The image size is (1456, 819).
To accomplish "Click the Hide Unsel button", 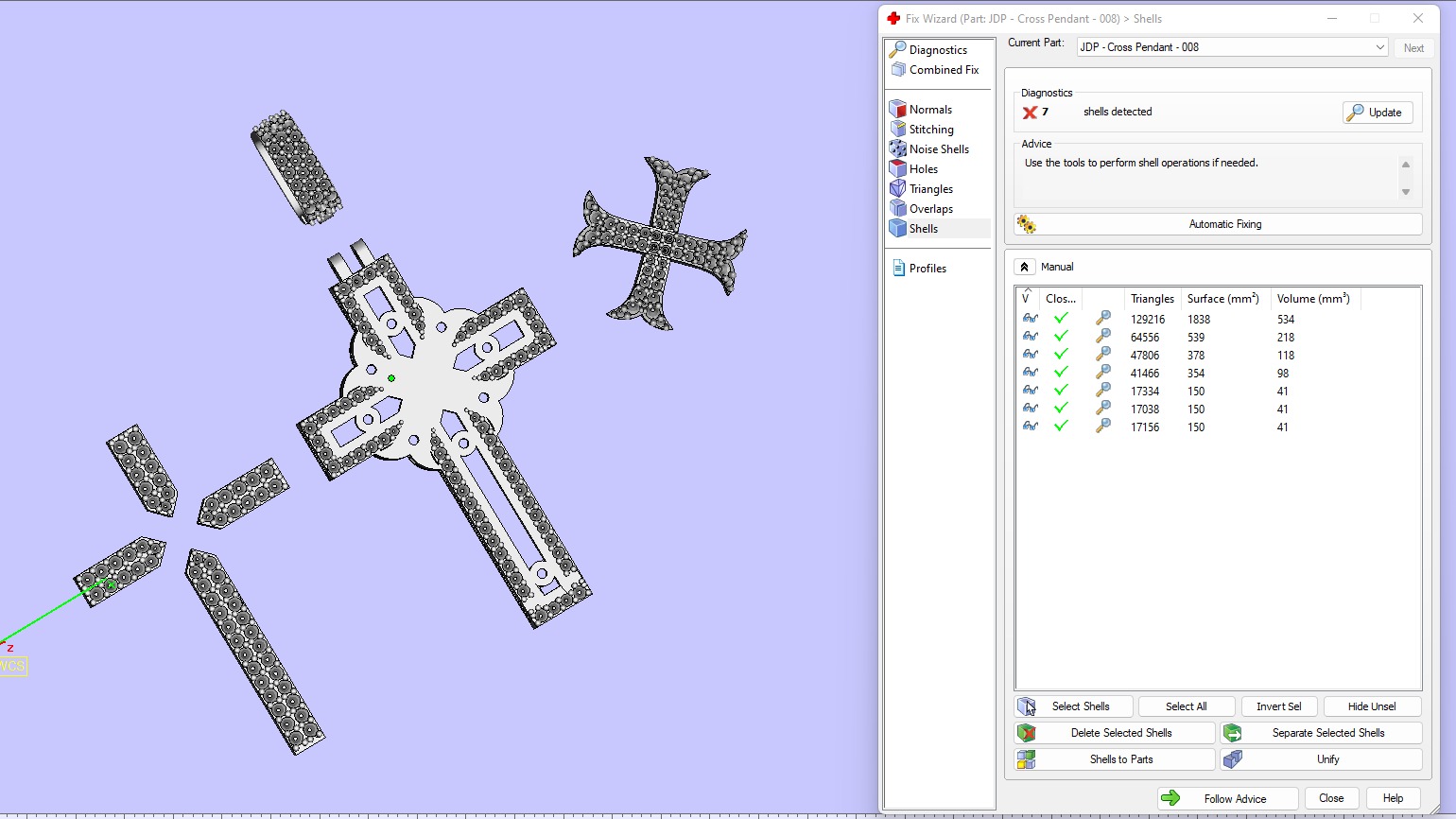I will coord(1372,706).
